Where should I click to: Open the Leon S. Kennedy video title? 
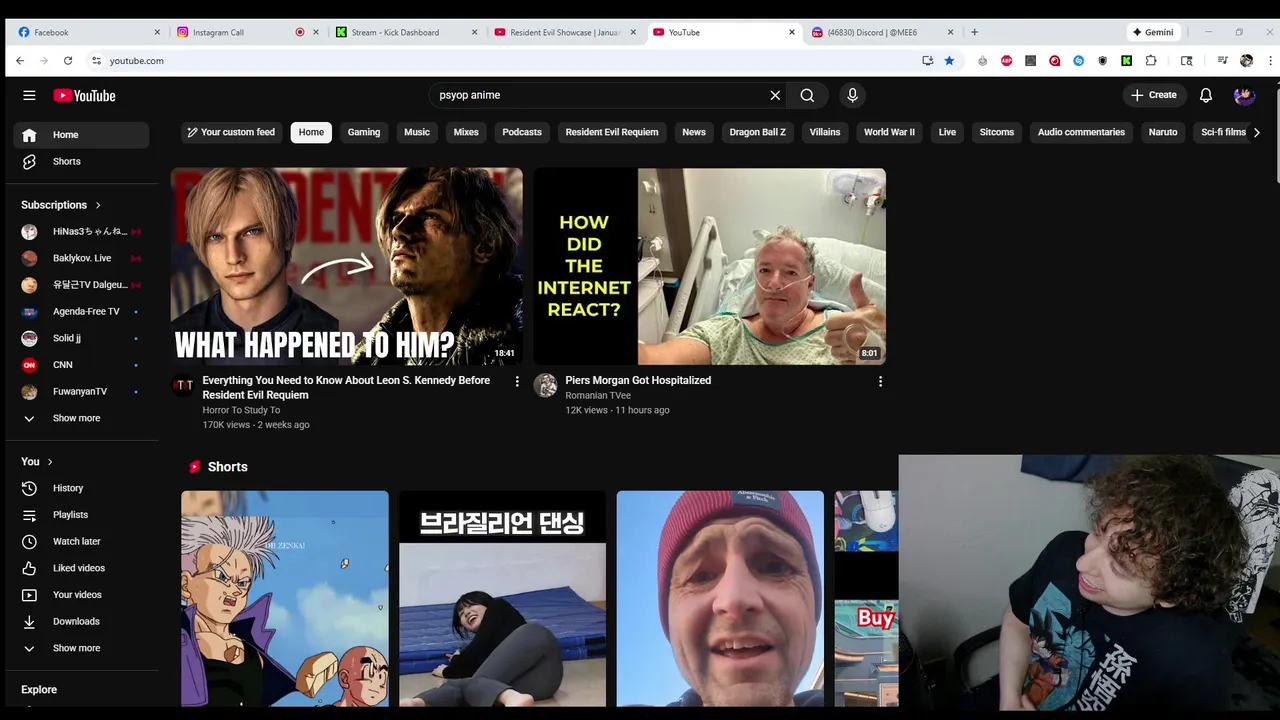(346, 387)
